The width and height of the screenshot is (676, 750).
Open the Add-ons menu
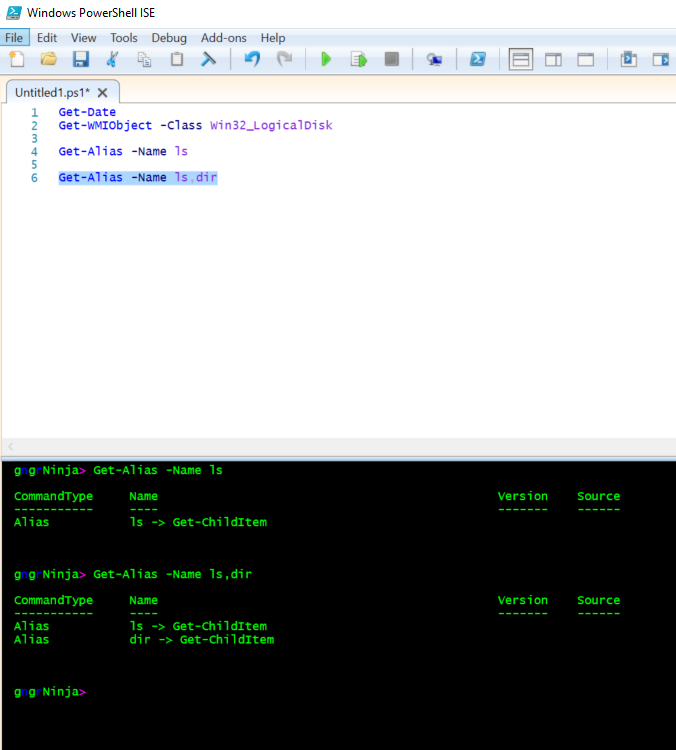(224, 37)
